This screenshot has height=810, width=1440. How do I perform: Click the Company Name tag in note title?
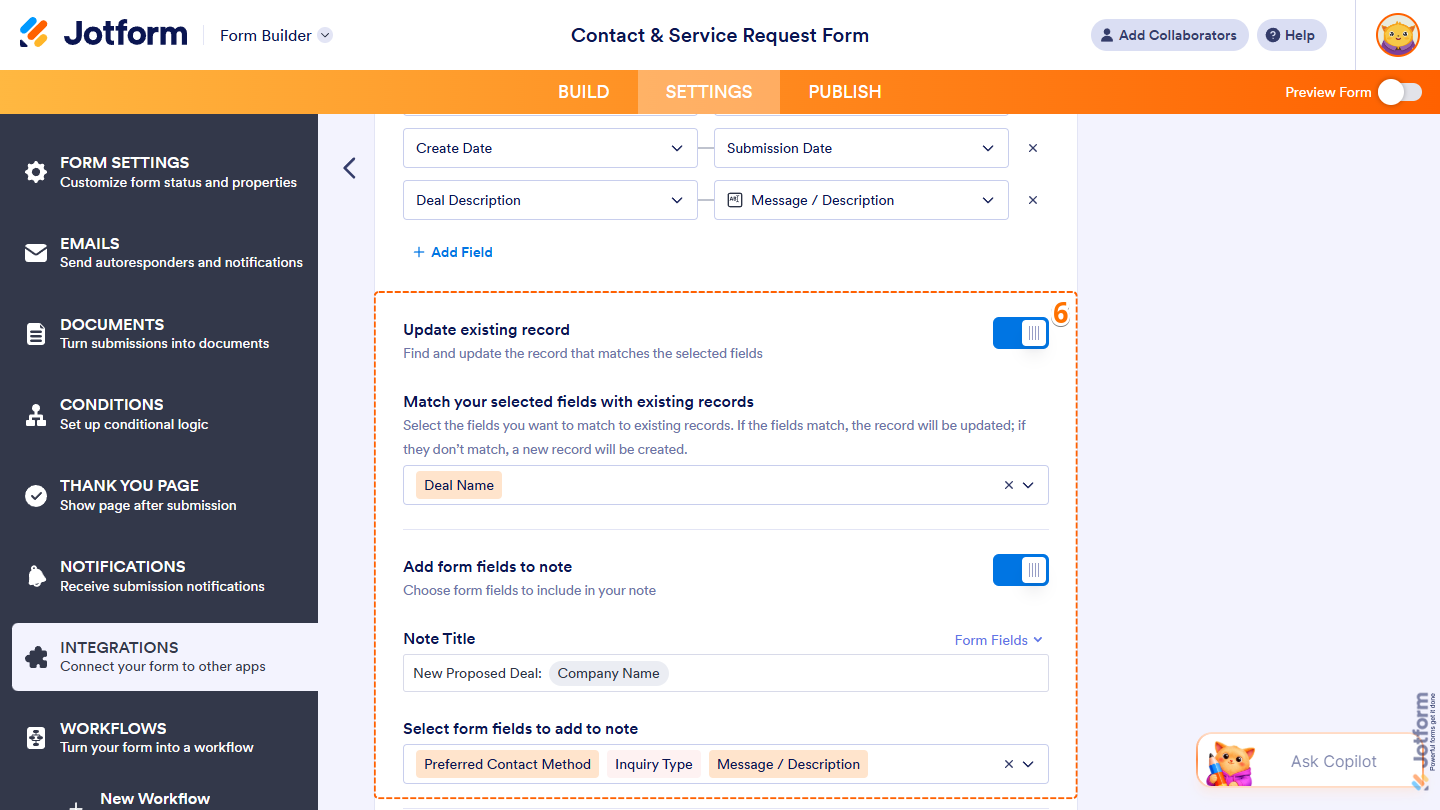click(609, 673)
